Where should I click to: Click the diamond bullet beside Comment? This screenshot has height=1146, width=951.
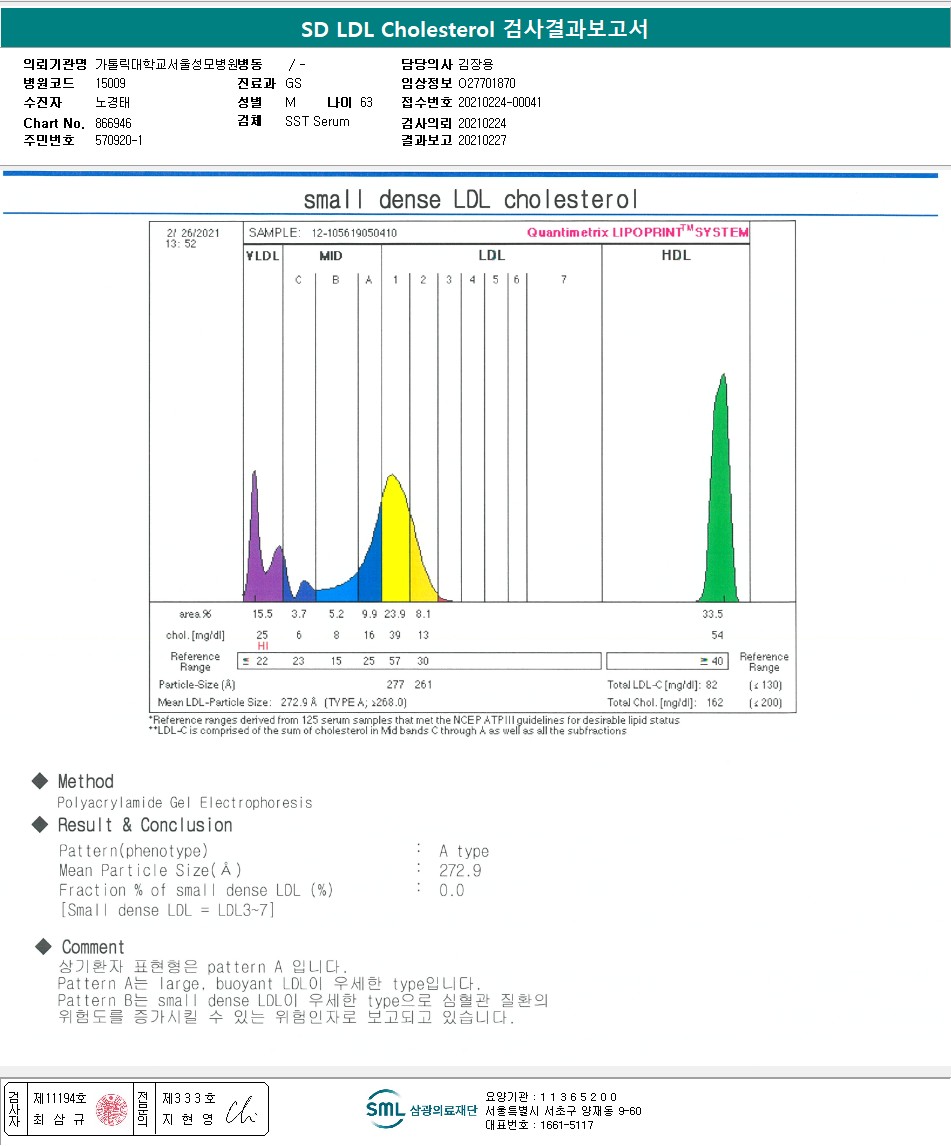pyautogui.click(x=43, y=946)
